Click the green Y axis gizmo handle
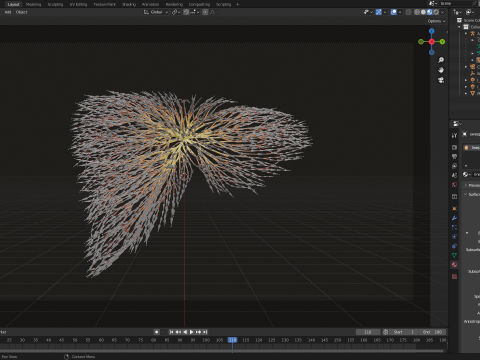Viewport: 480px width, 360px height. click(x=442, y=42)
